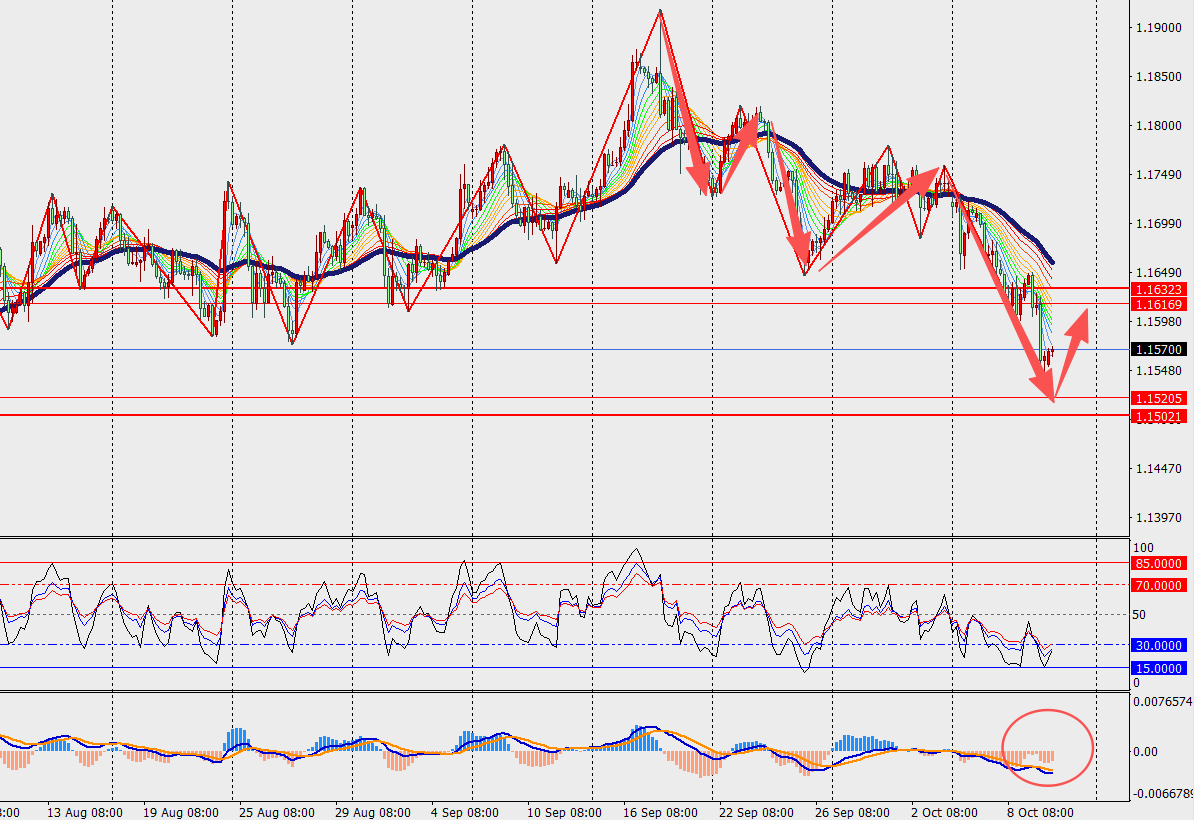Click the blue 30.0000 oscillator level label

tap(1158, 646)
